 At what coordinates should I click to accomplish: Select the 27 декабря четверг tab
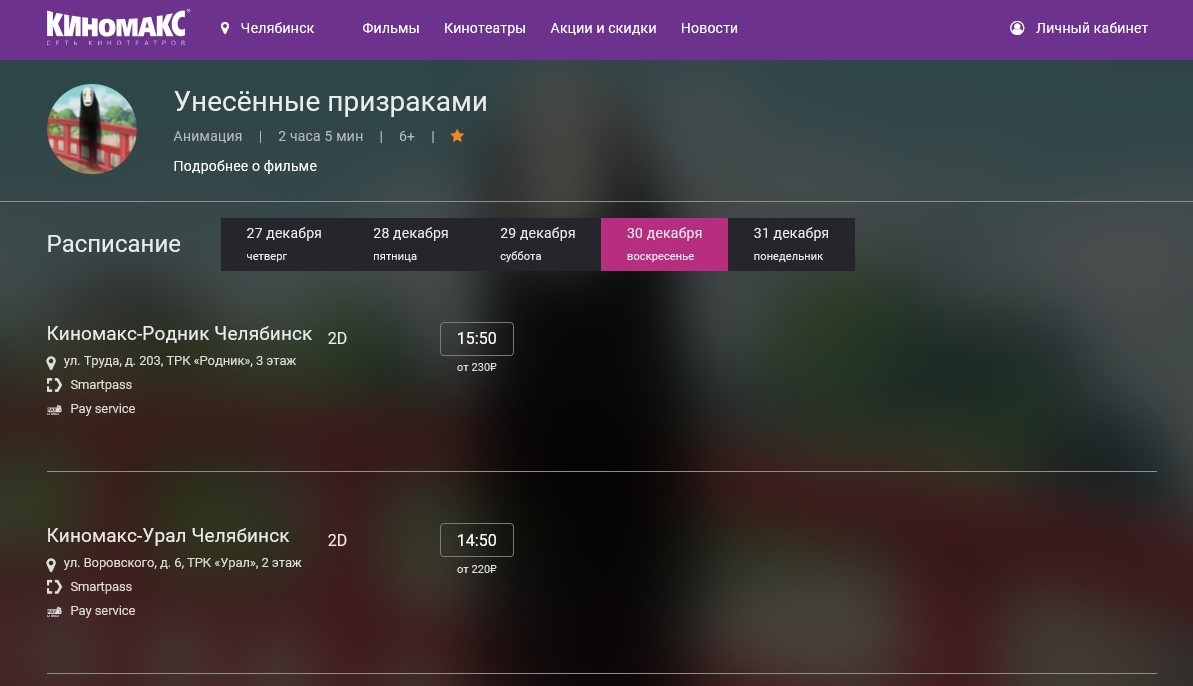[x=284, y=244]
